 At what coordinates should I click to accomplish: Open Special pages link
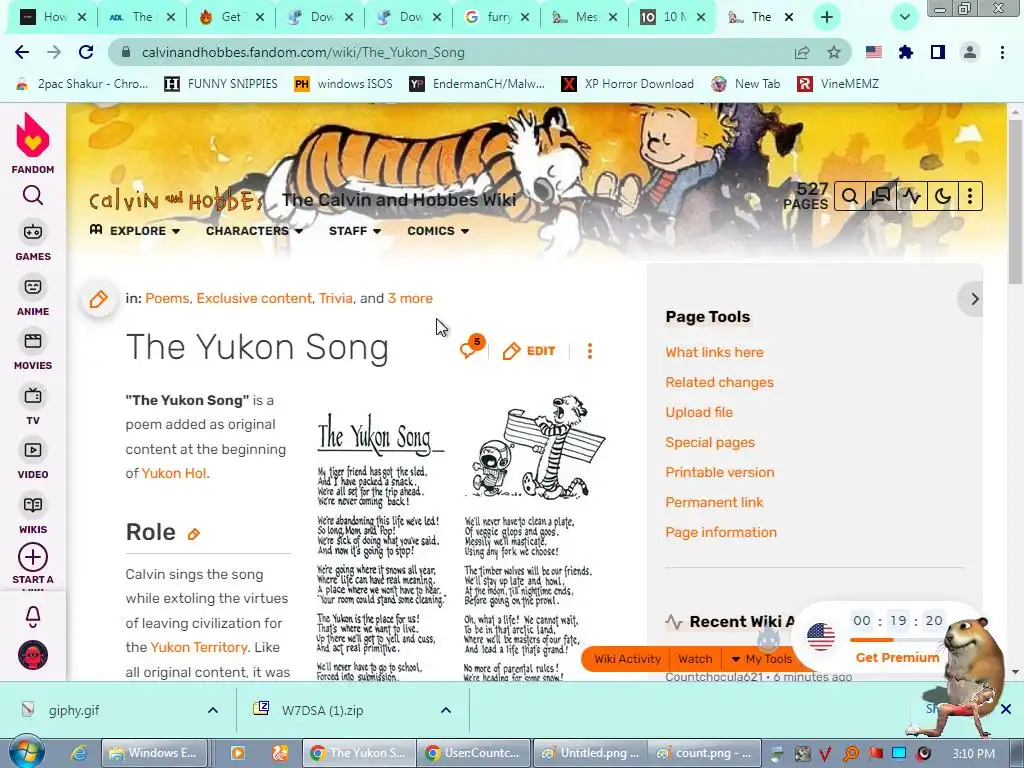[x=710, y=442]
